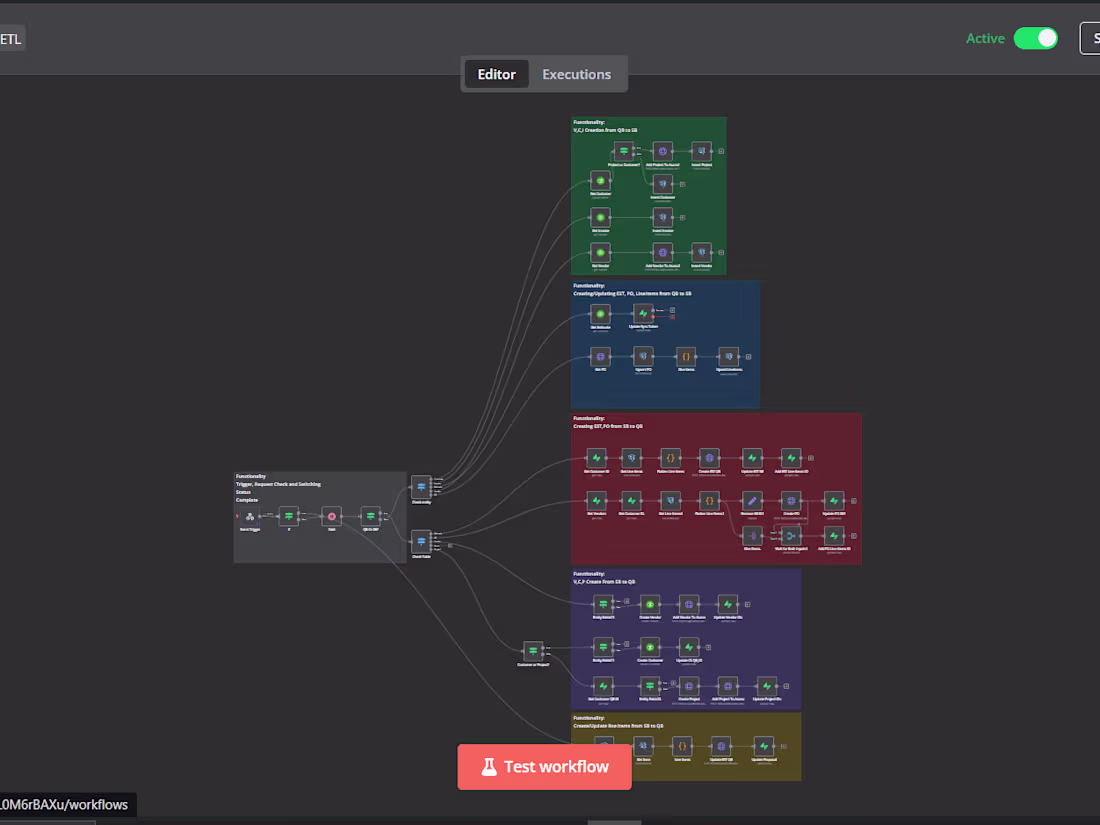Viewport: 1100px width, 825px height.
Task: Switch to the Executions tab
Action: pos(576,73)
